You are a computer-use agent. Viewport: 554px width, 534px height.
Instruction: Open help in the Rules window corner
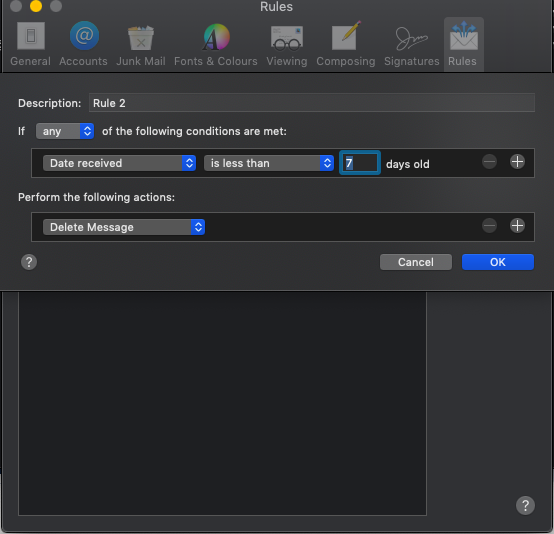tap(525, 506)
